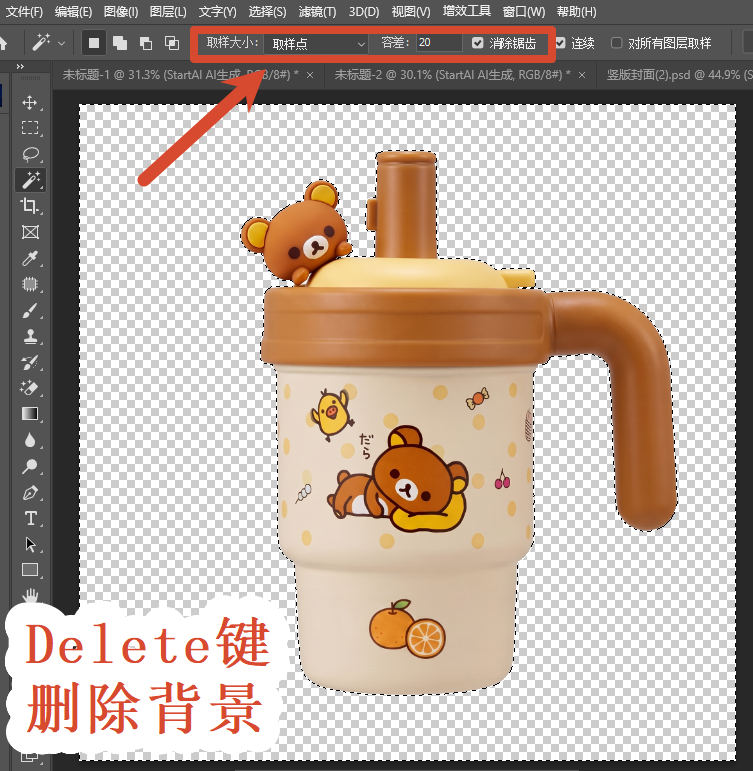Select the Eraser tool
The width and height of the screenshot is (753, 771).
[x=30, y=388]
